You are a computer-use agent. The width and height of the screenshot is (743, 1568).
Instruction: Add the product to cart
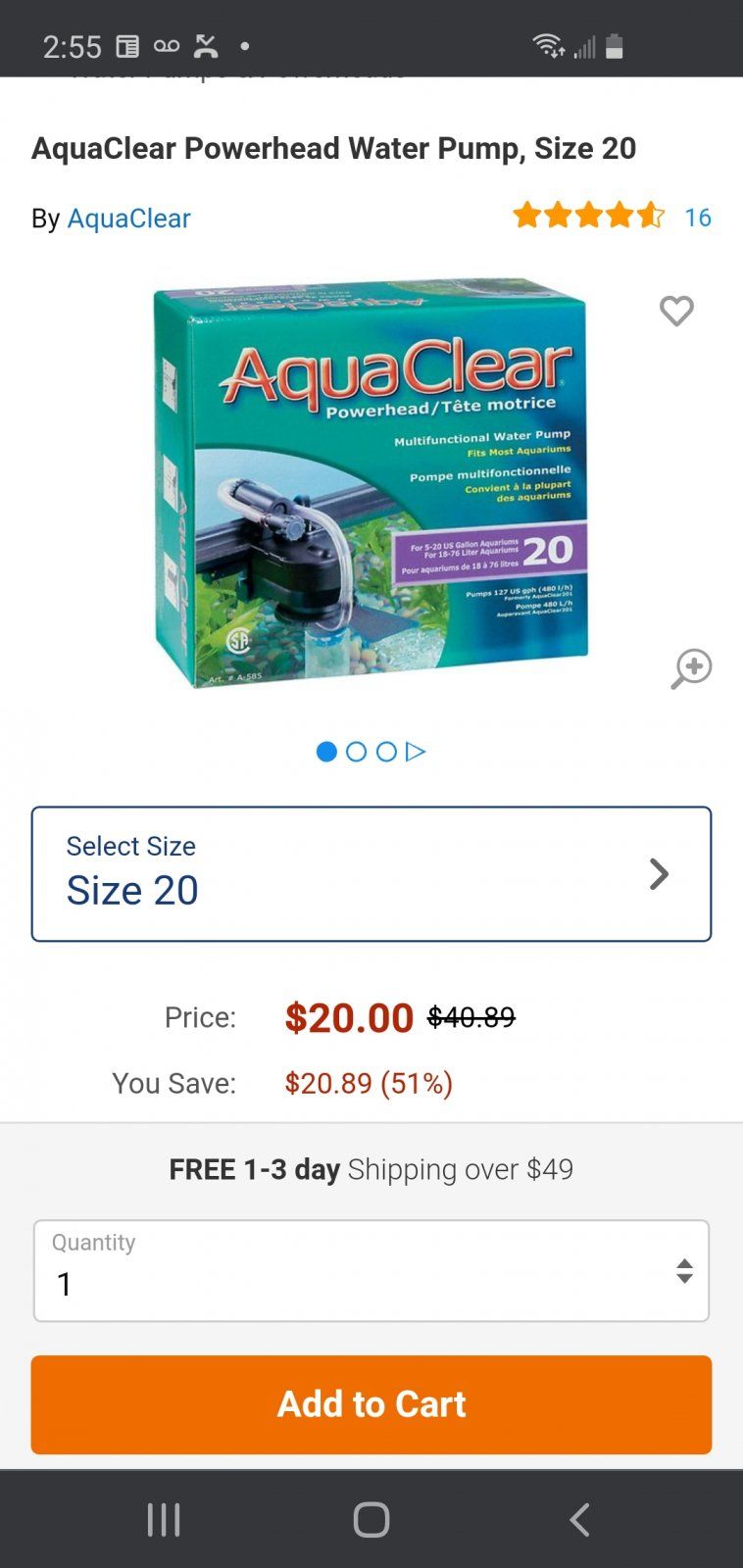click(371, 1404)
